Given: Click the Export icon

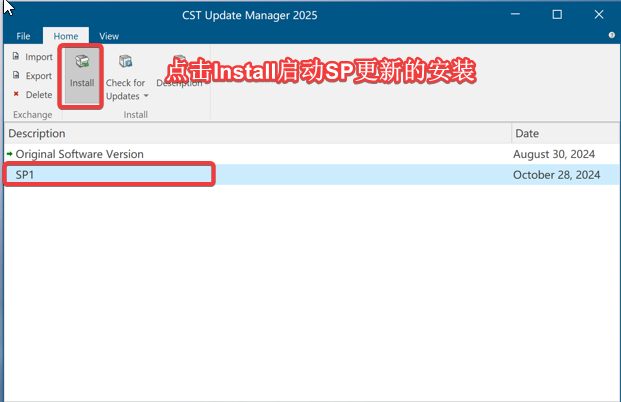Looking at the screenshot, I should (x=16, y=75).
